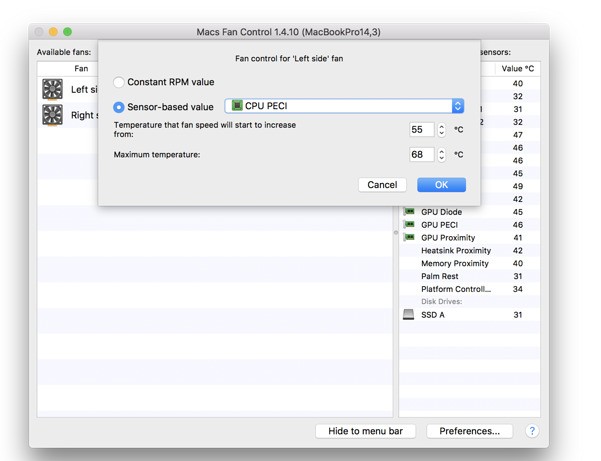Adjust the maximum temperature stepper arrows

point(442,154)
